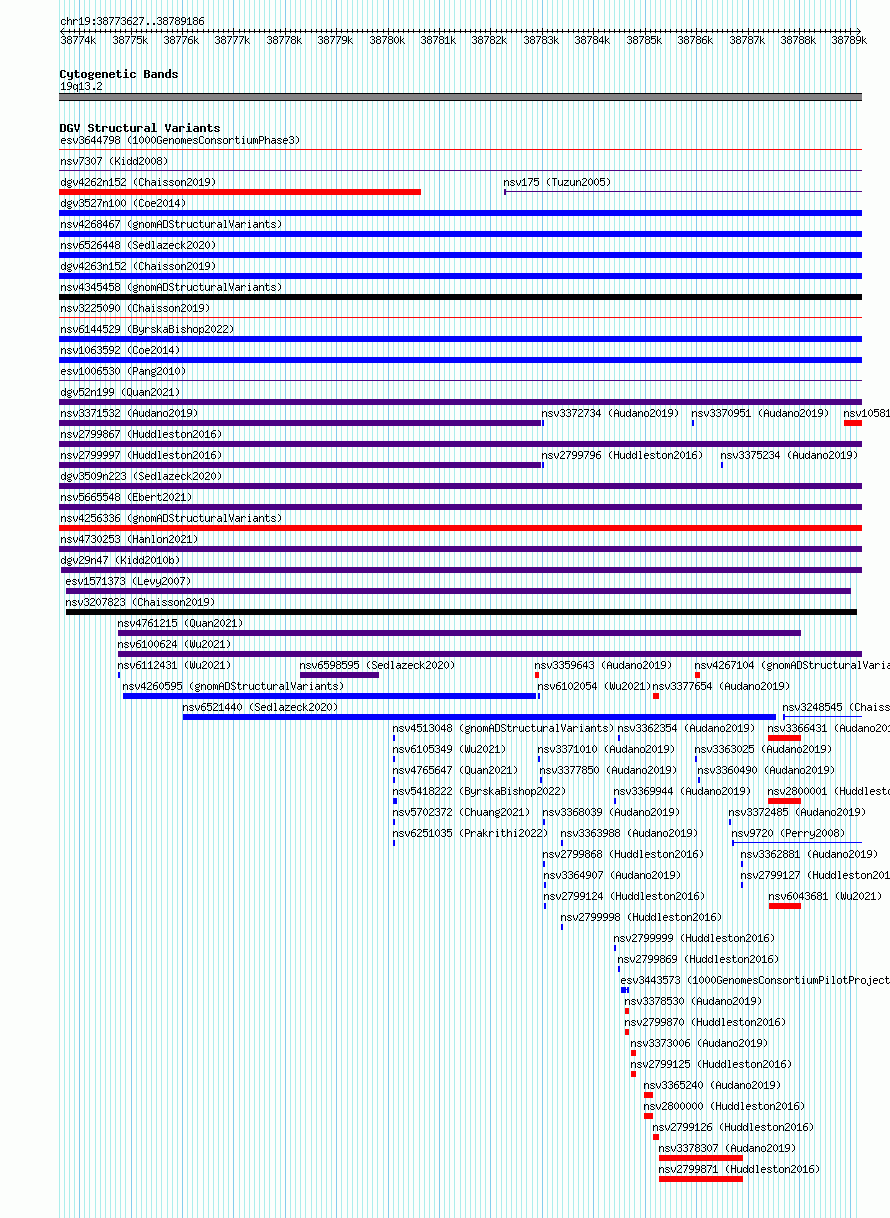890x1218 pixels.
Task: Click nsv3365240 (Audano2019) label
Action: (712, 1085)
